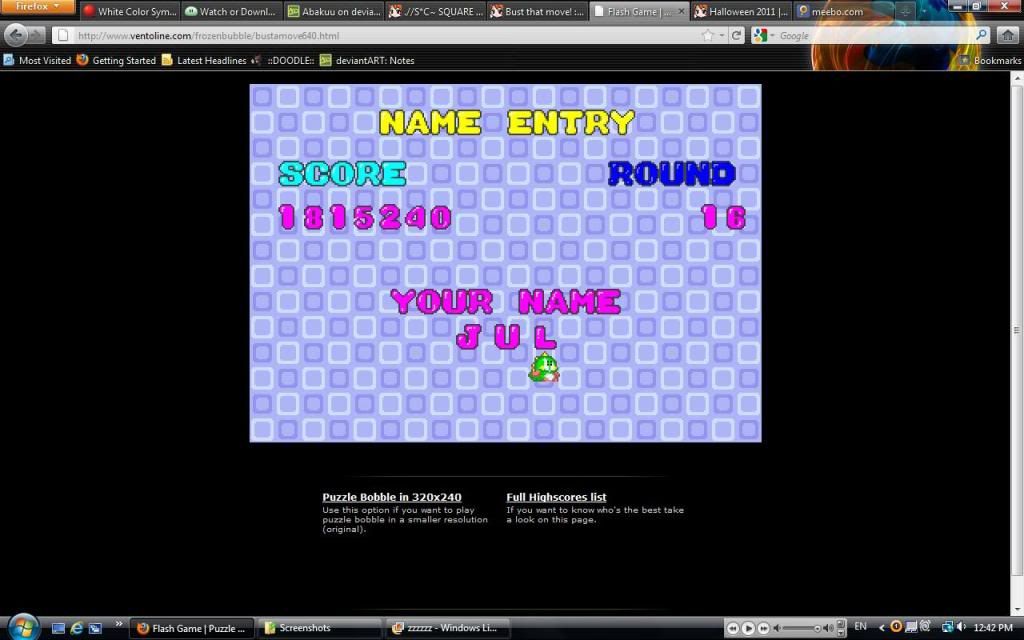Switch to the .//S*C~ SQUARE tab
Image resolution: width=1024 pixels, height=640 pixels.
click(x=436, y=11)
